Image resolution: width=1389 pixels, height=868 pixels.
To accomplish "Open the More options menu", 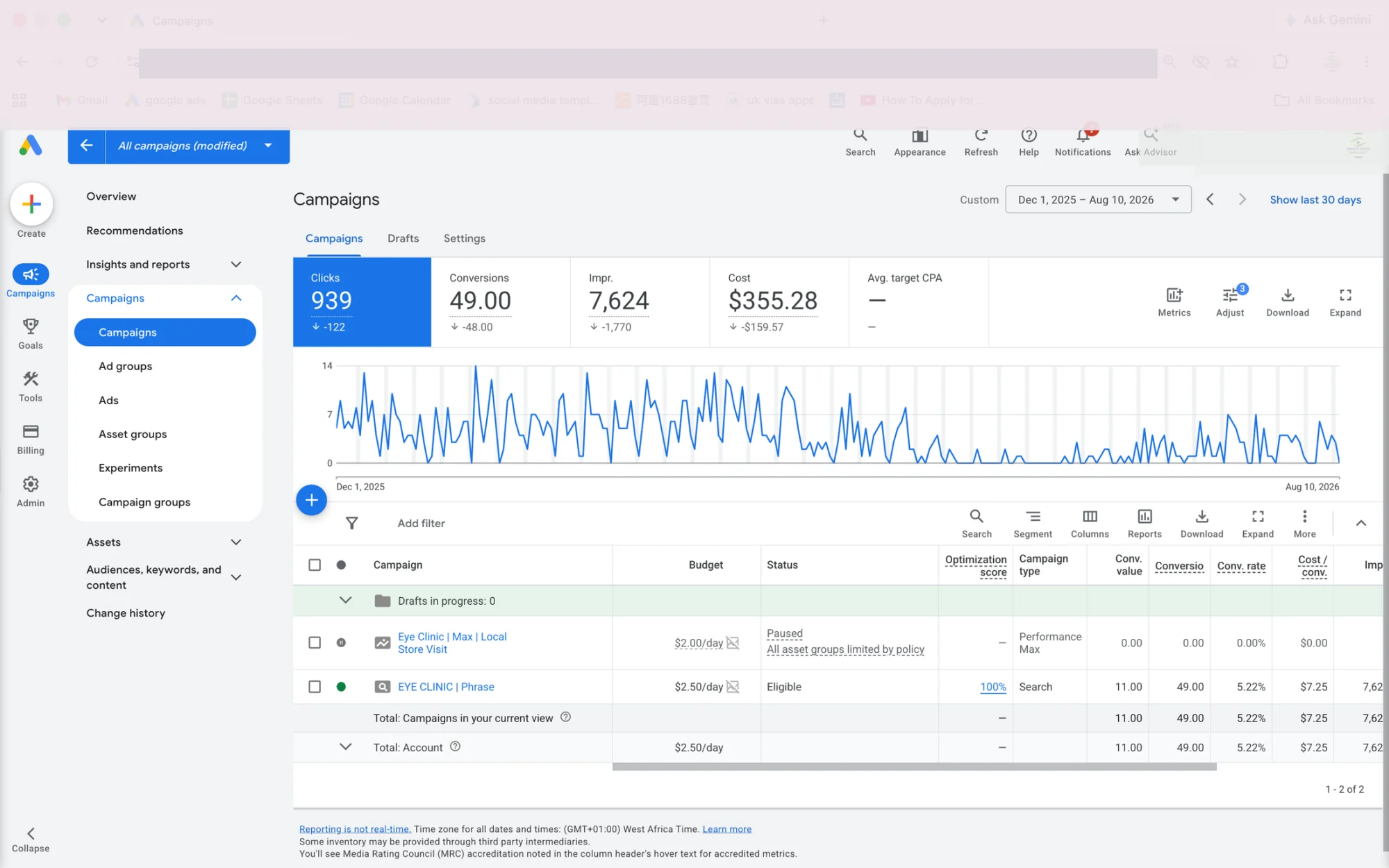I will (x=1304, y=517).
